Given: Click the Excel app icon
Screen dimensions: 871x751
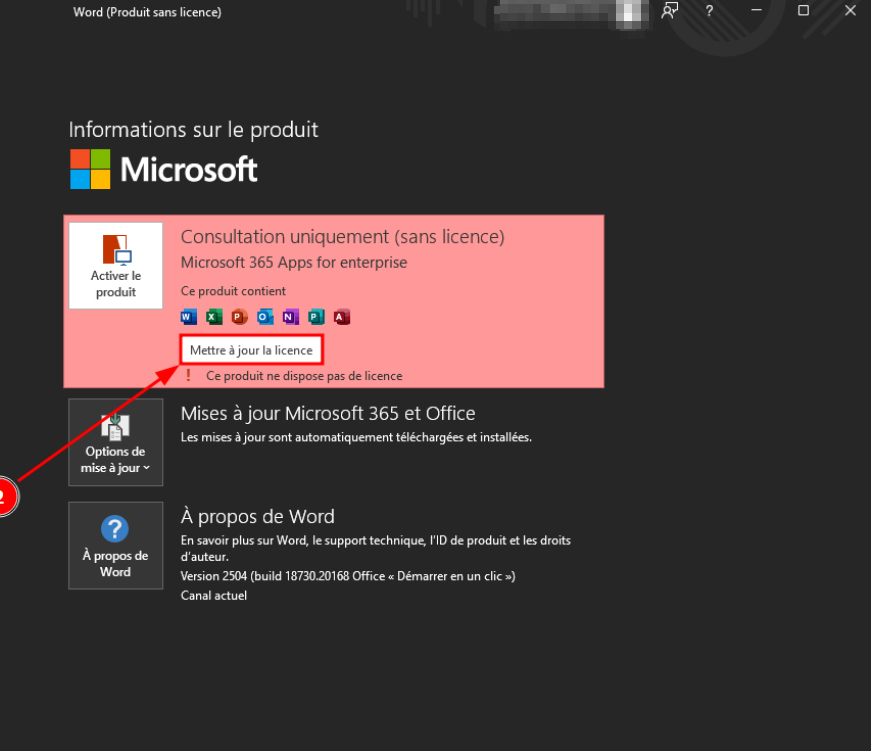Looking at the screenshot, I should [x=214, y=317].
